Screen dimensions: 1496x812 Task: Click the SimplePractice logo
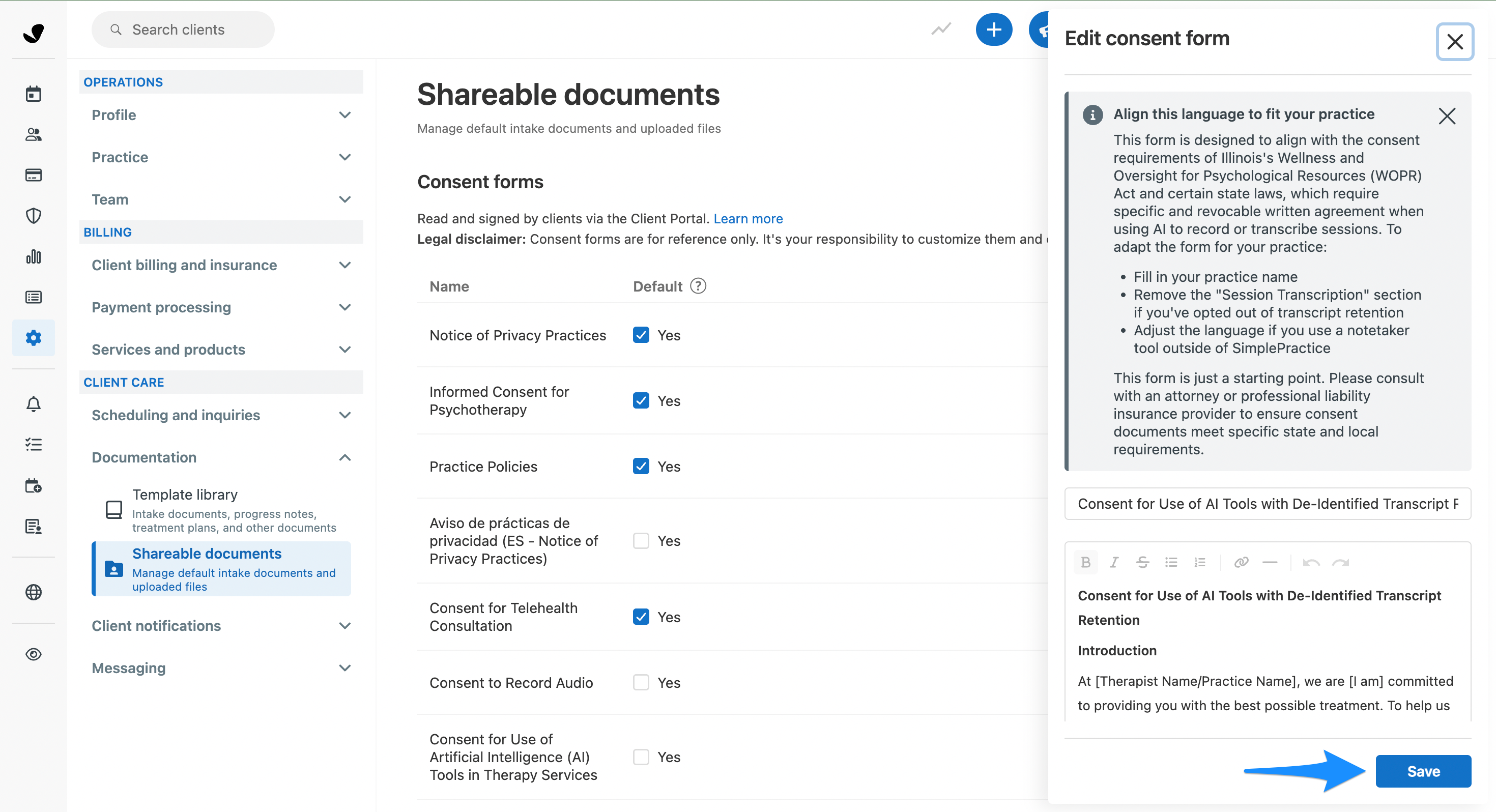[34, 33]
